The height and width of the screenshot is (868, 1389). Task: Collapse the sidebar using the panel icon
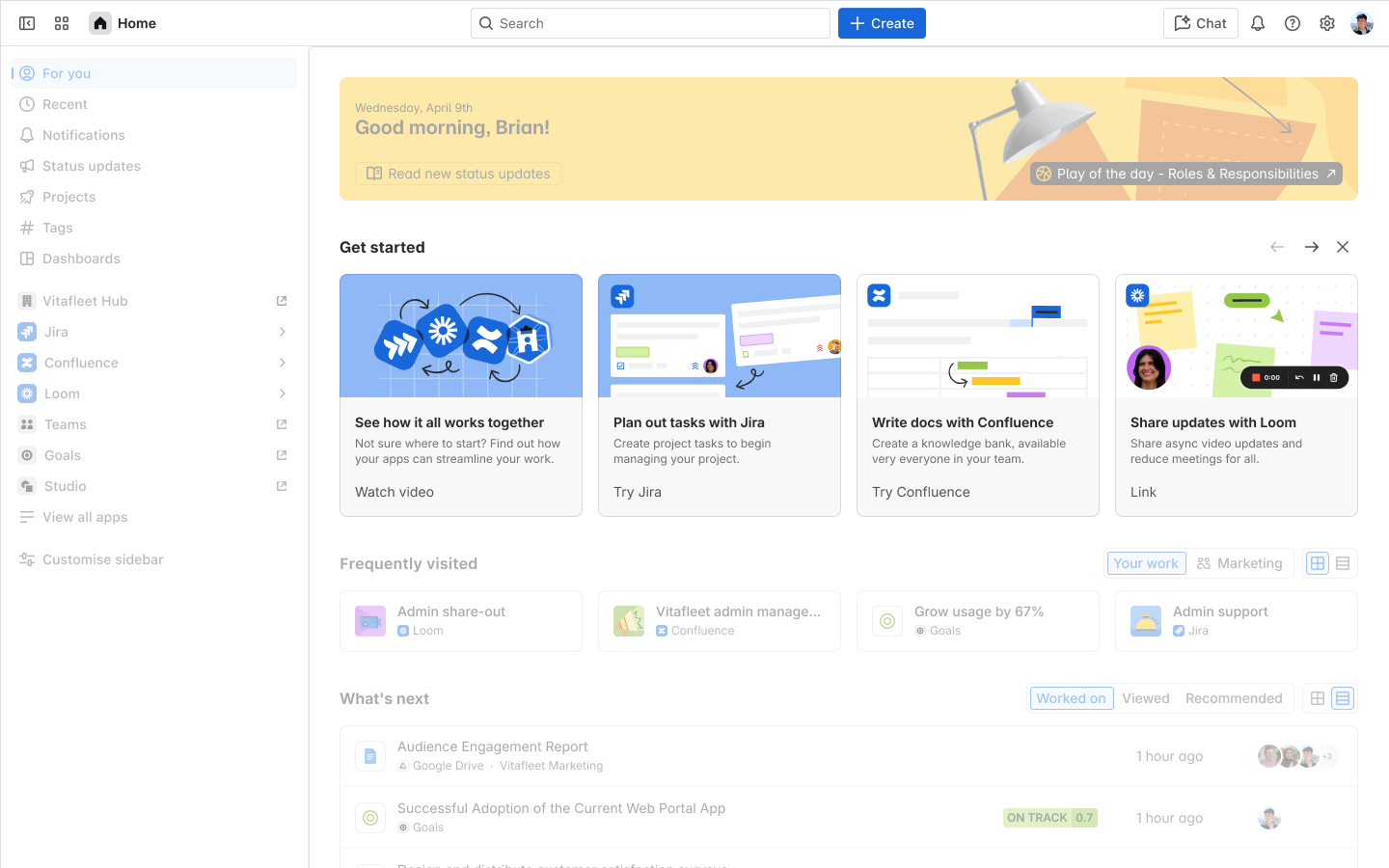pos(27,23)
